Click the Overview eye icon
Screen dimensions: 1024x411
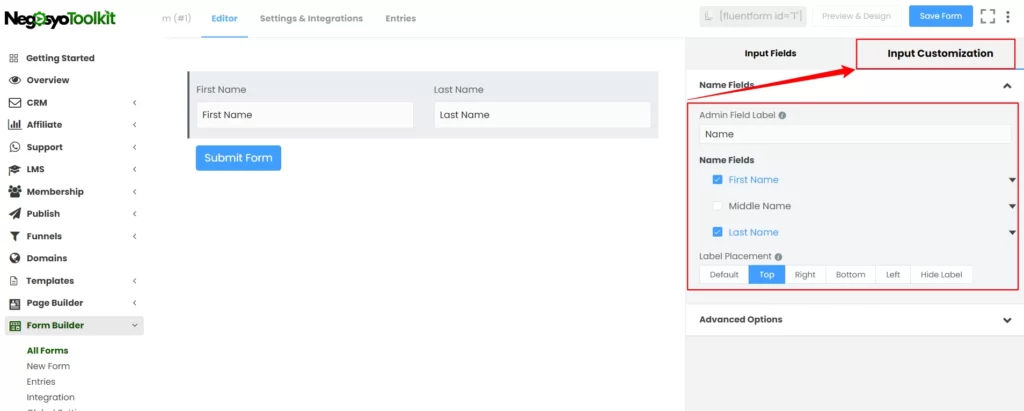click(x=14, y=80)
